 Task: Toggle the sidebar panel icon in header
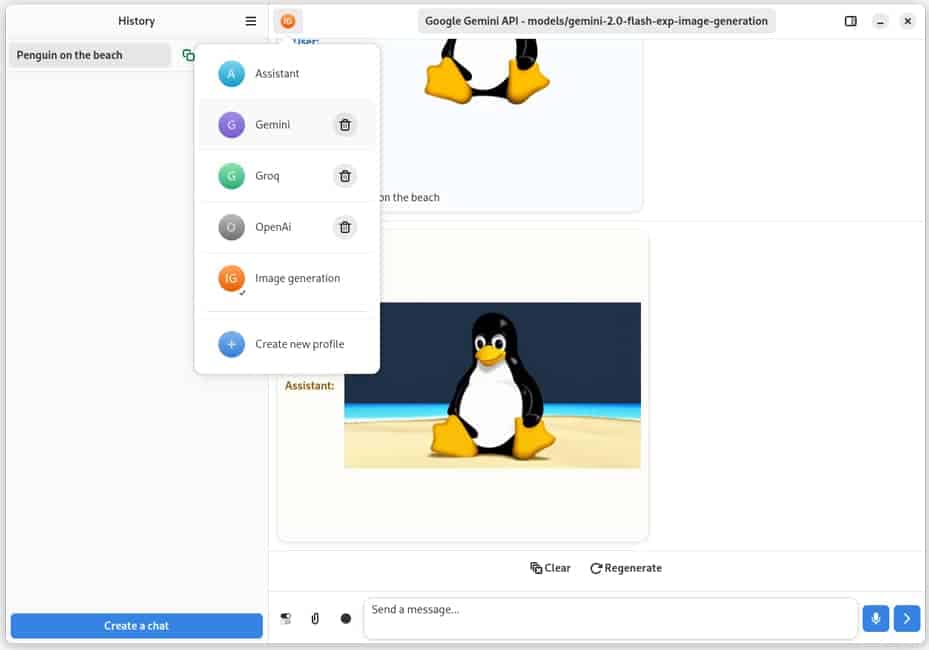(850, 21)
